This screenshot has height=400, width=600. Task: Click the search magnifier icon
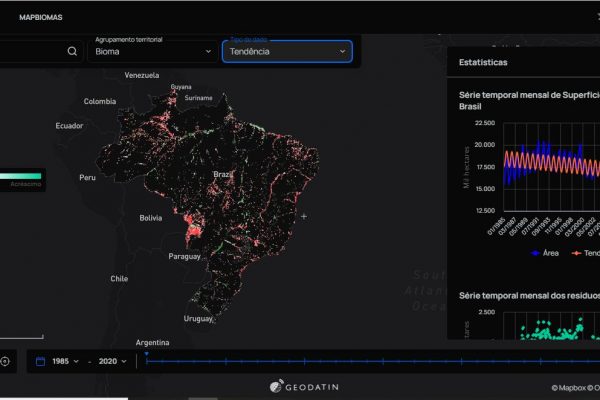73,51
